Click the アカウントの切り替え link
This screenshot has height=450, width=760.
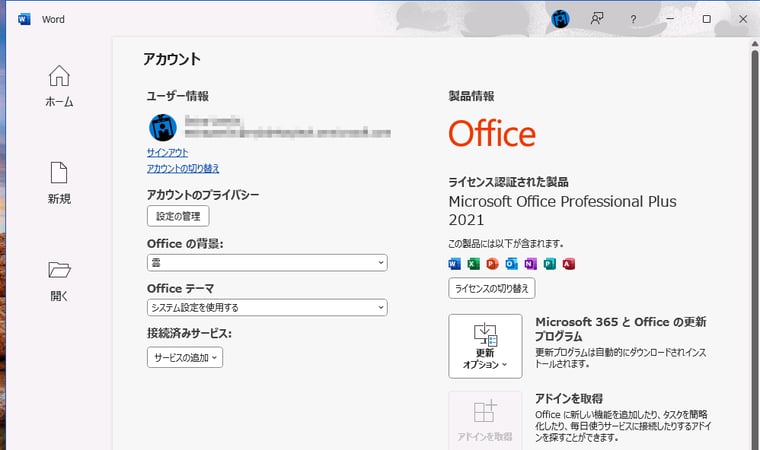point(183,168)
